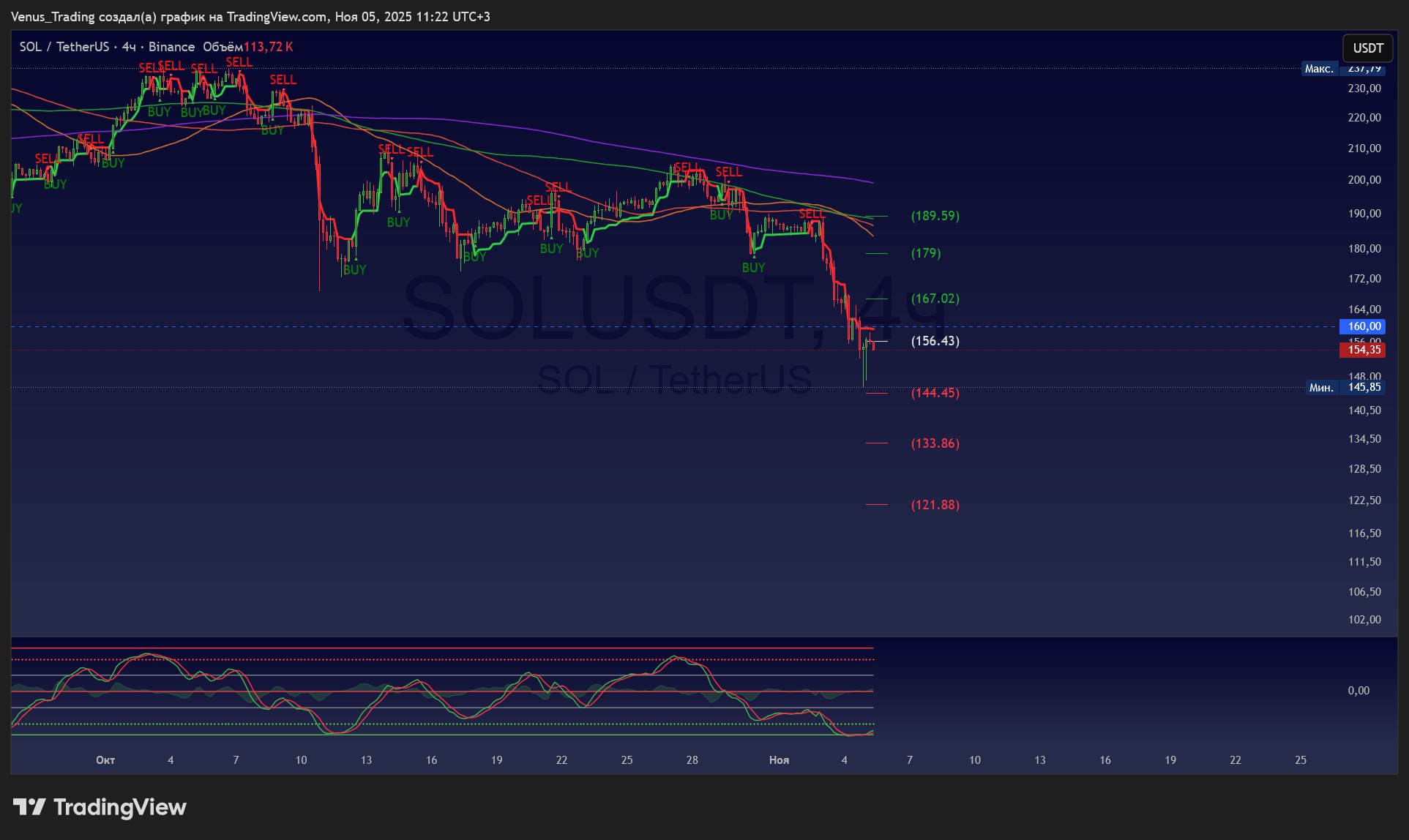
Task: Click the (189.59) green target level
Action: pos(935,216)
